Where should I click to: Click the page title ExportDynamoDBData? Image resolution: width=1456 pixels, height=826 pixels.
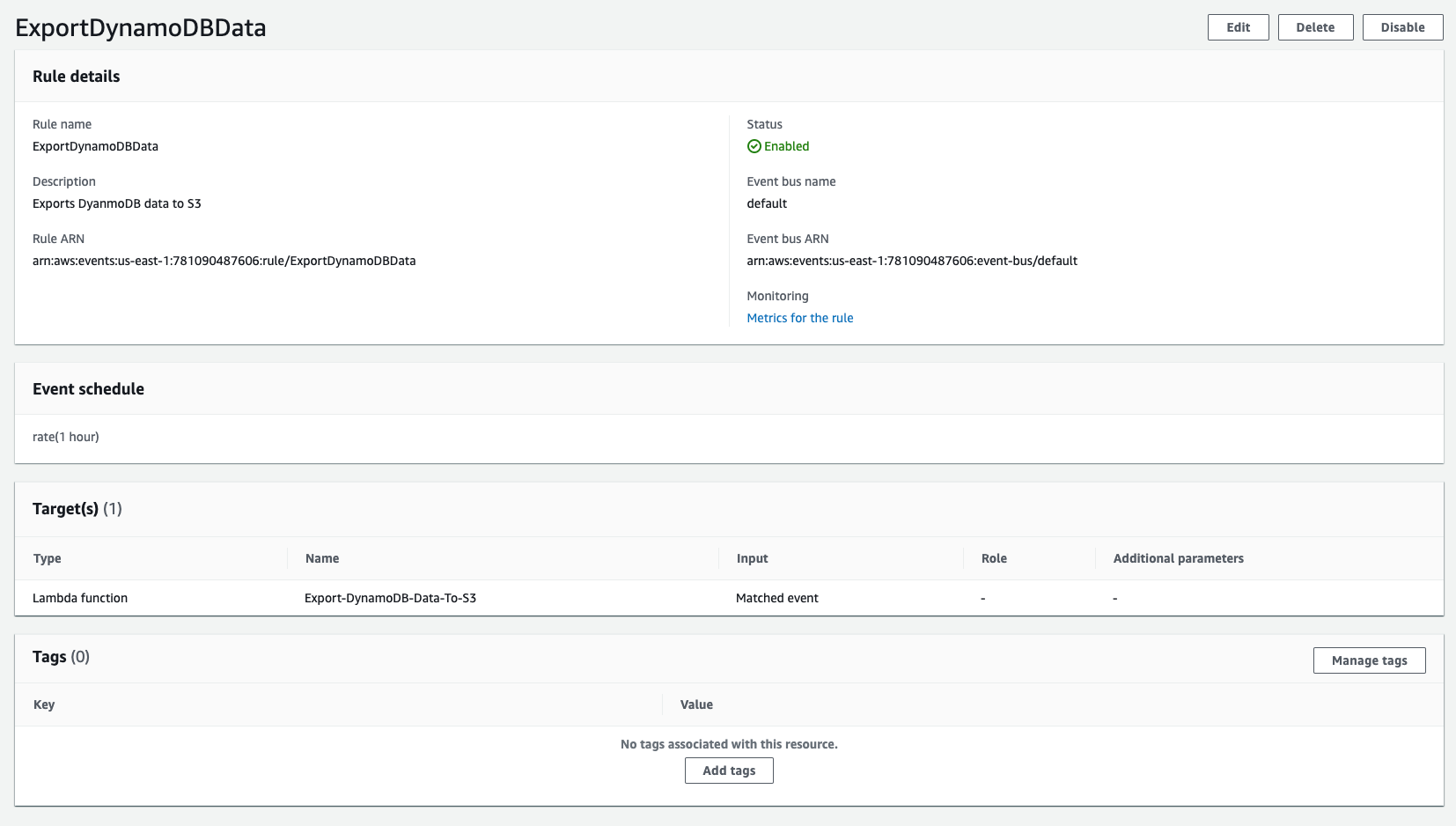[x=141, y=27]
